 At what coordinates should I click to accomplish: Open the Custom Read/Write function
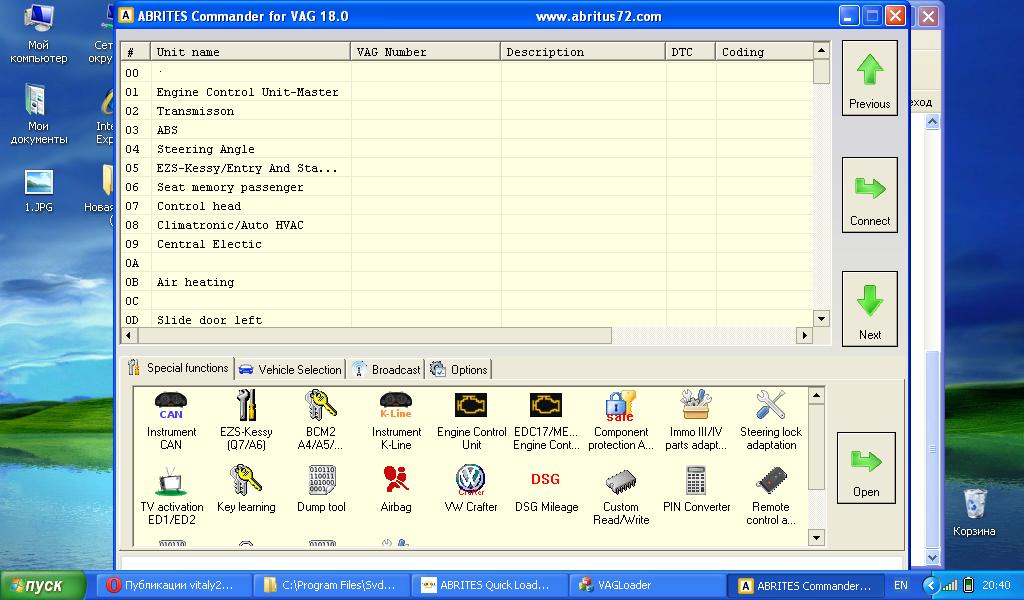pyautogui.click(x=621, y=496)
